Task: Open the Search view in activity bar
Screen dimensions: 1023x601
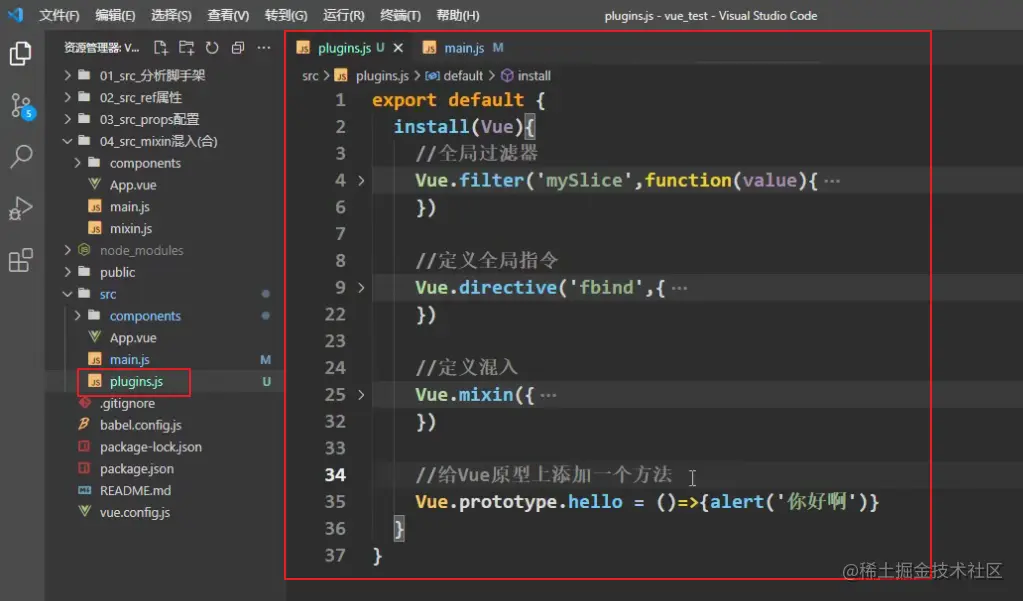Action: (21, 157)
